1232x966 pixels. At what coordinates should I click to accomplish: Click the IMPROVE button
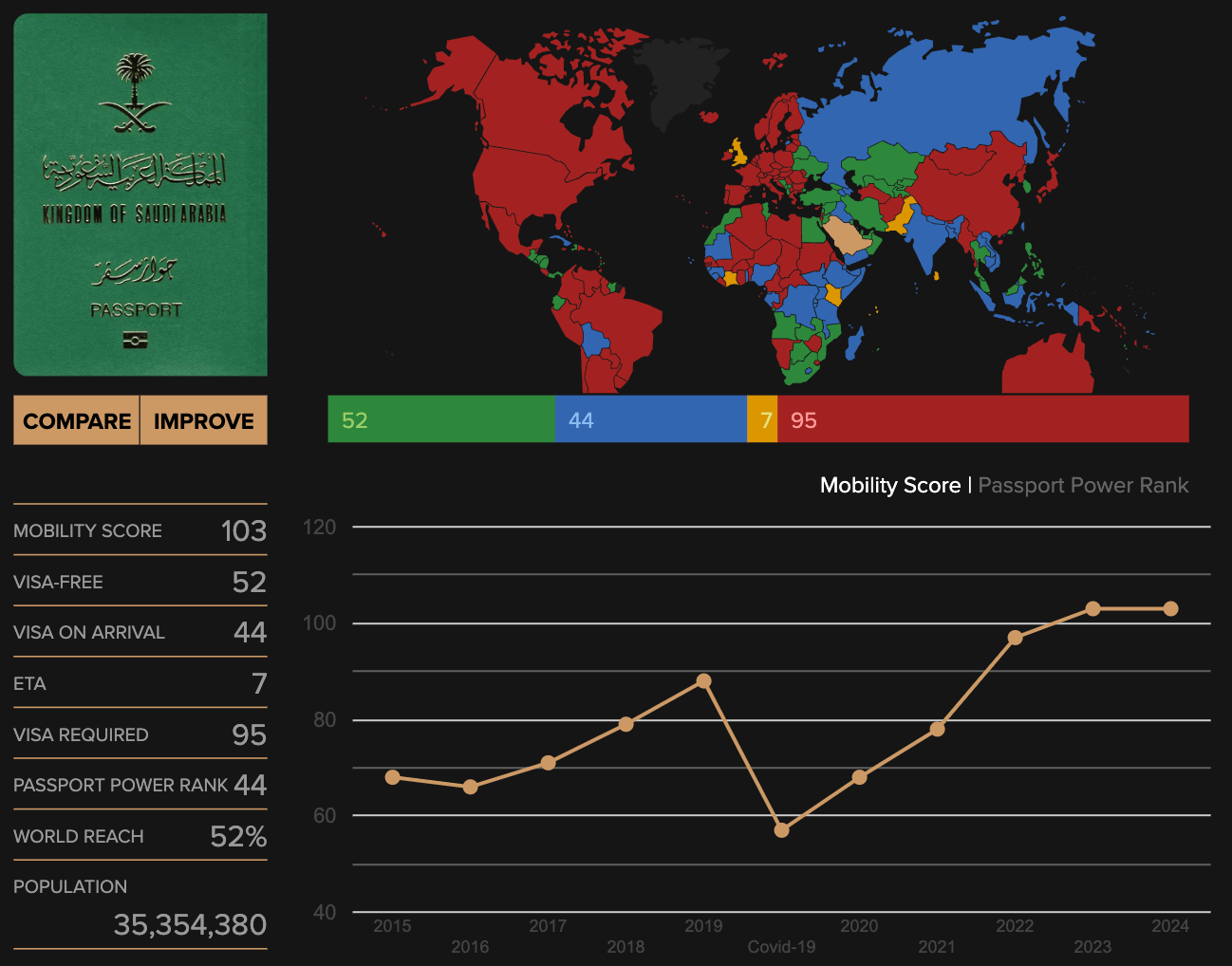(x=204, y=420)
